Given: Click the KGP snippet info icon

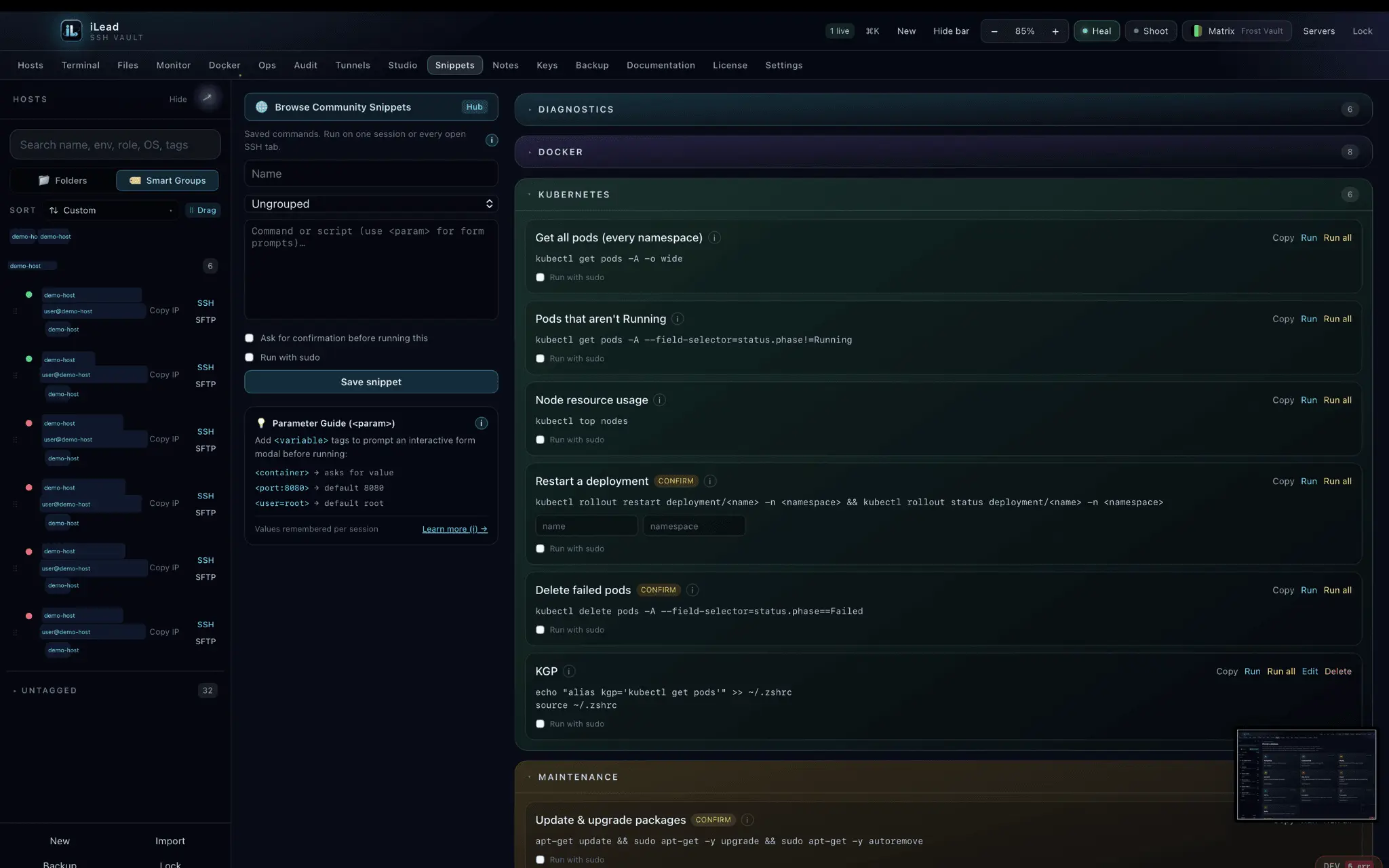Looking at the screenshot, I should tap(569, 671).
